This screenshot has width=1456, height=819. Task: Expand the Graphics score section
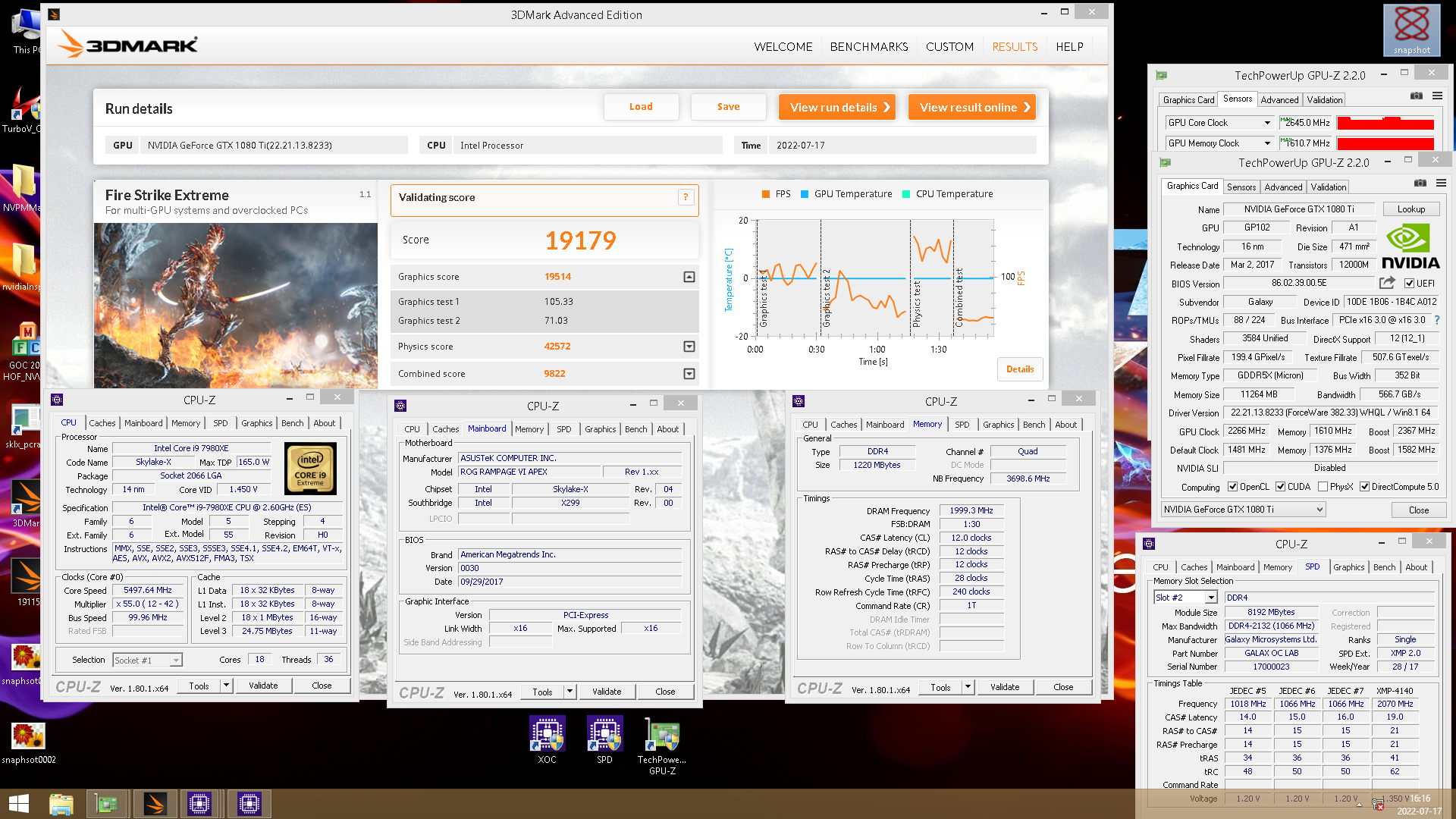(x=689, y=277)
